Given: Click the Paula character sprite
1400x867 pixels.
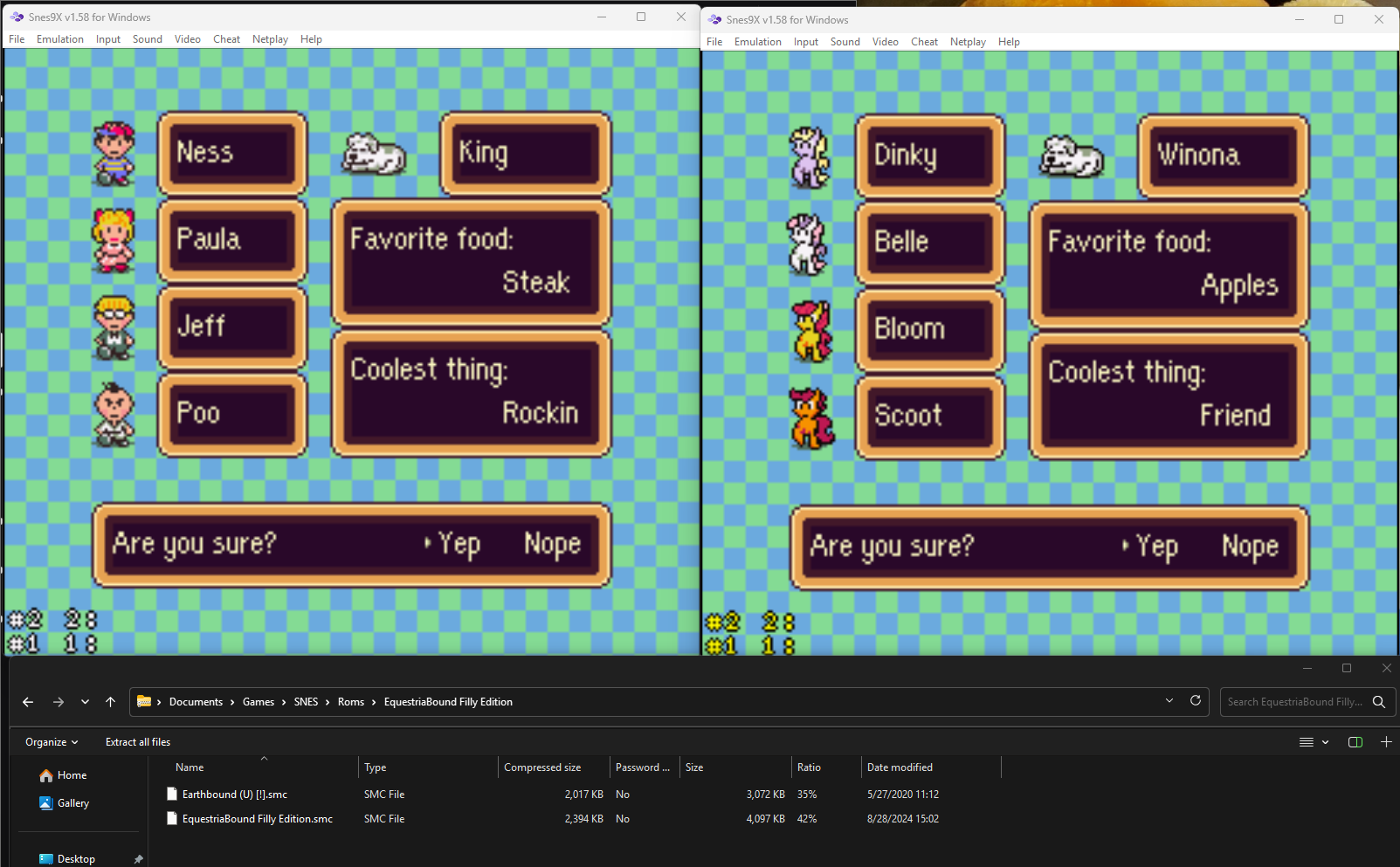Looking at the screenshot, I should click(x=114, y=240).
